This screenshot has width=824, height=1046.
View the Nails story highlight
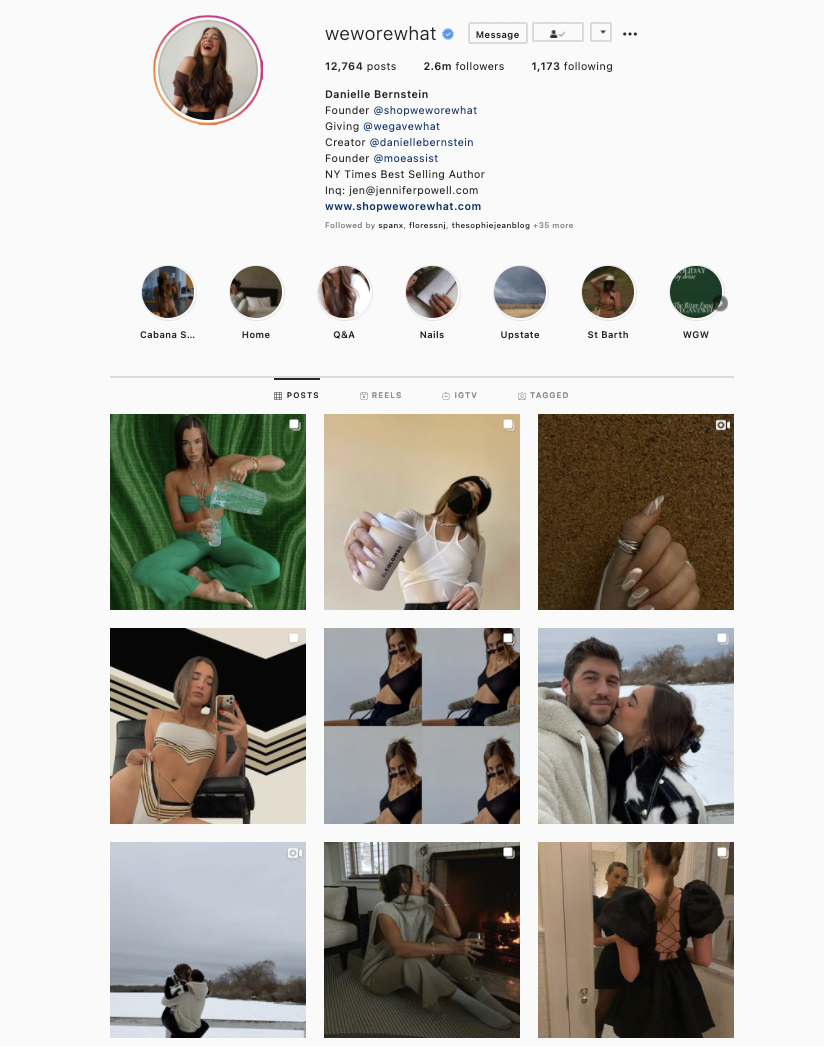tap(432, 292)
